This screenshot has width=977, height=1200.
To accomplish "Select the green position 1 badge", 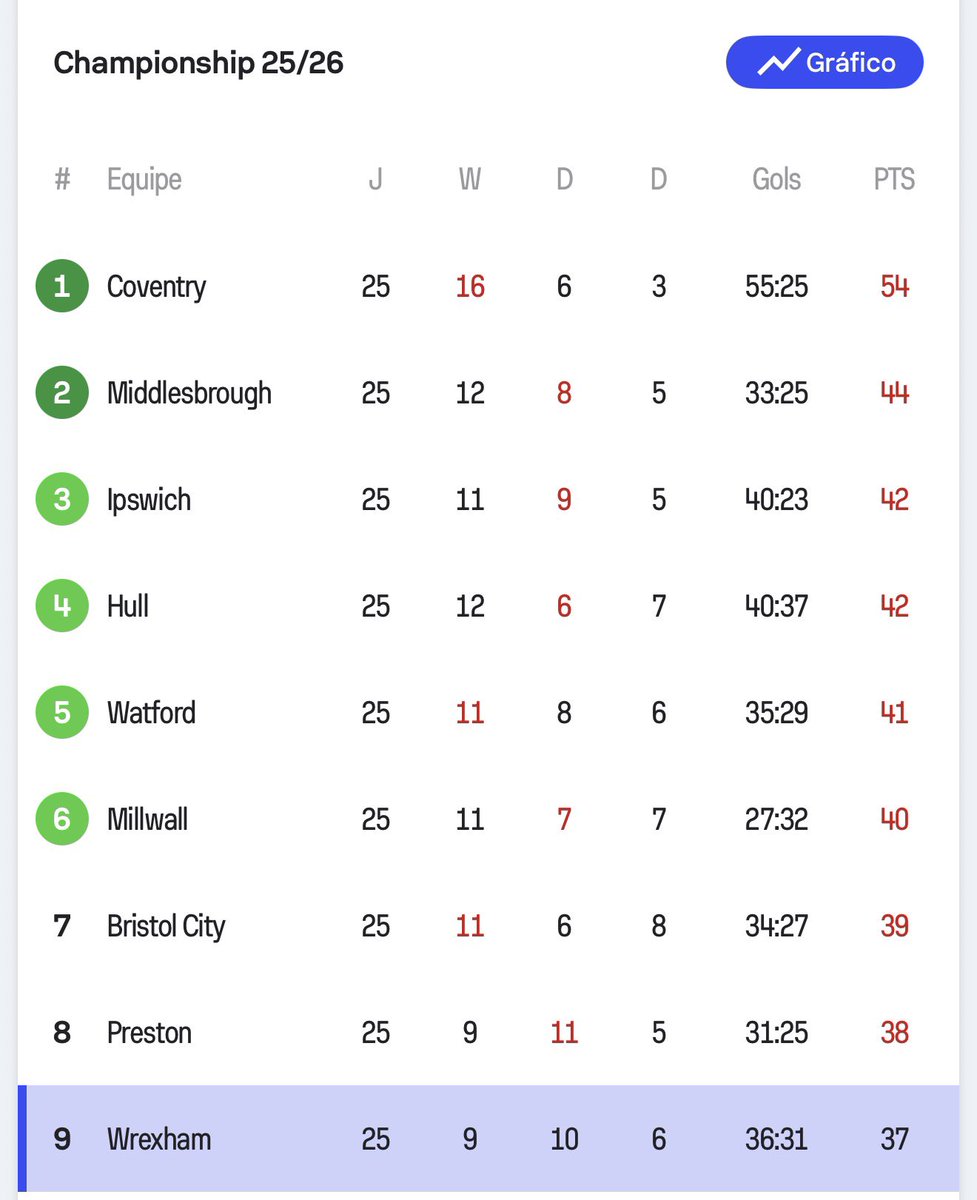I will tap(62, 287).
